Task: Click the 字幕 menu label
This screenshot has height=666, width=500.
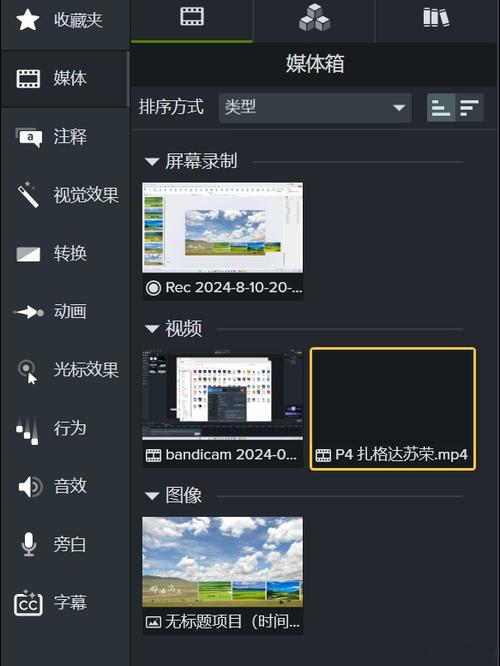Action: pyautogui.click(x=70, y=603)
